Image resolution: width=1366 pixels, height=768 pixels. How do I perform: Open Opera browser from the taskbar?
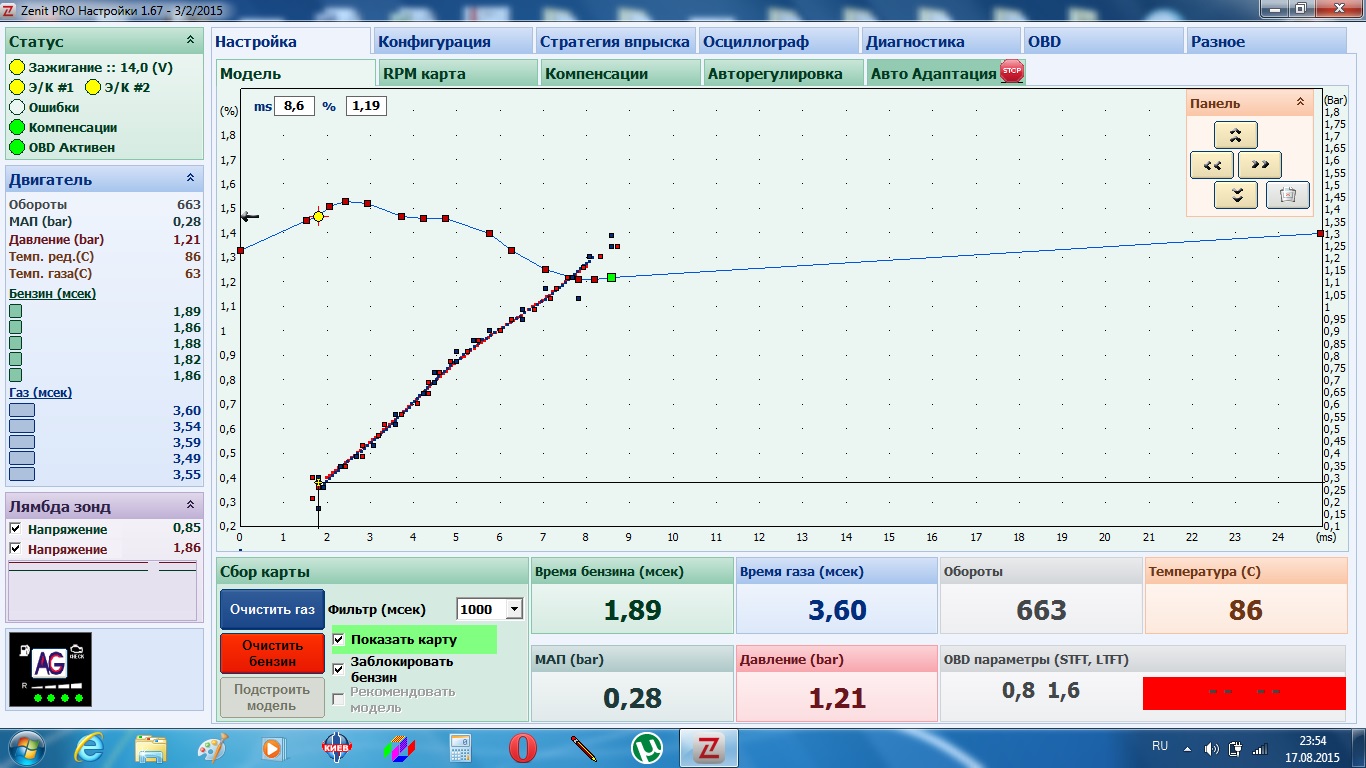click(522, 748)
